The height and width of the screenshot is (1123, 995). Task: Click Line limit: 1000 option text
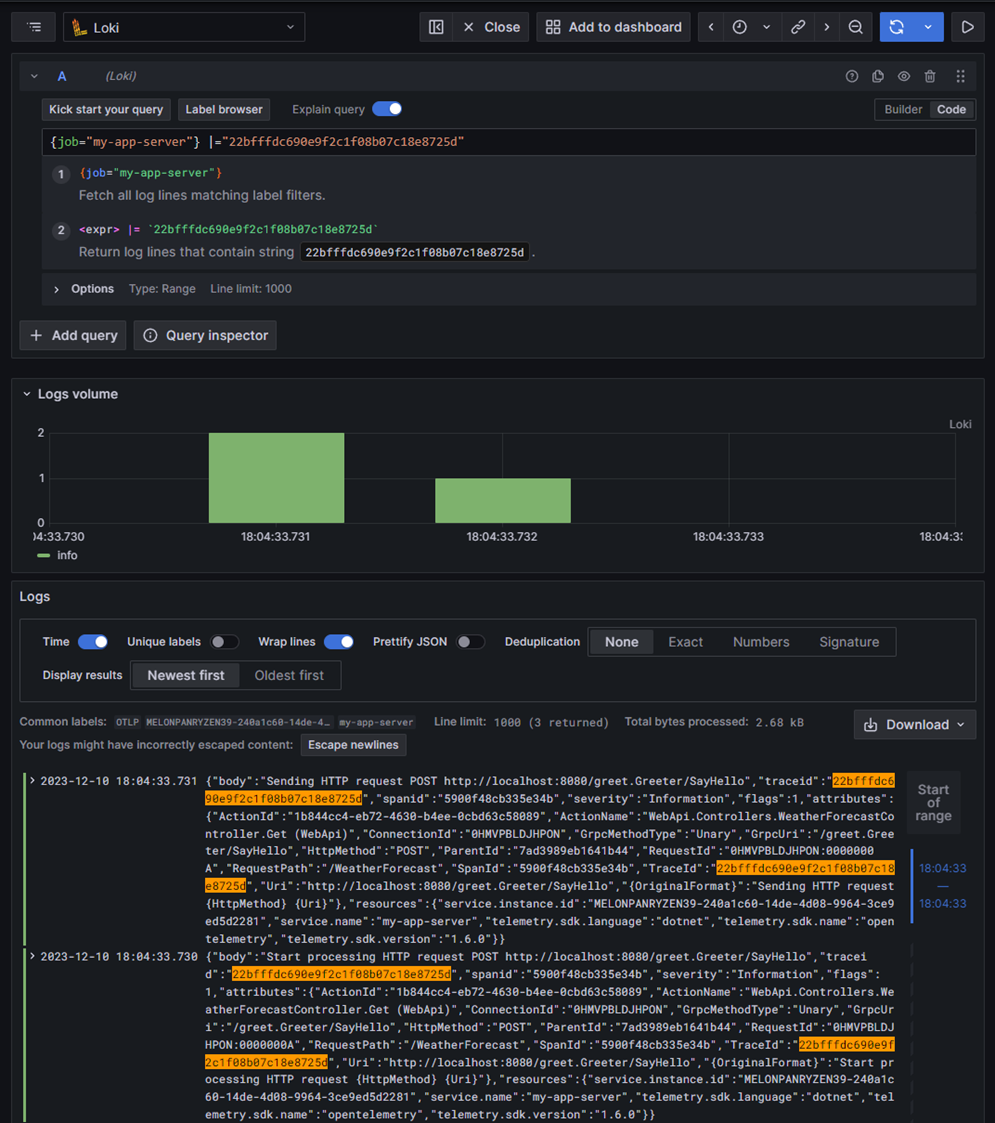tap(251, 289)
